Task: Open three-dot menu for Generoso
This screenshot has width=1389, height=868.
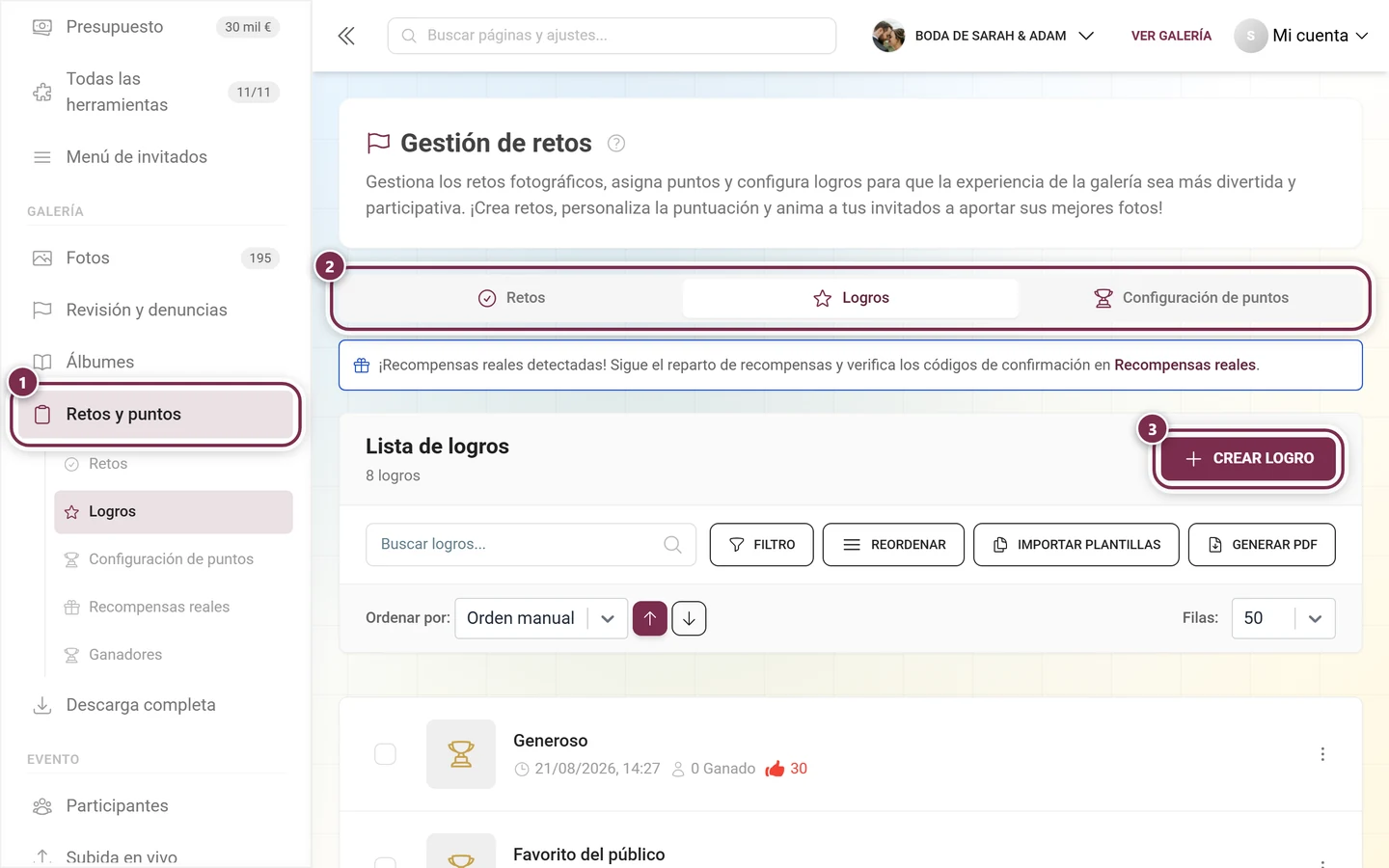Action: [x=1322, y=754]
